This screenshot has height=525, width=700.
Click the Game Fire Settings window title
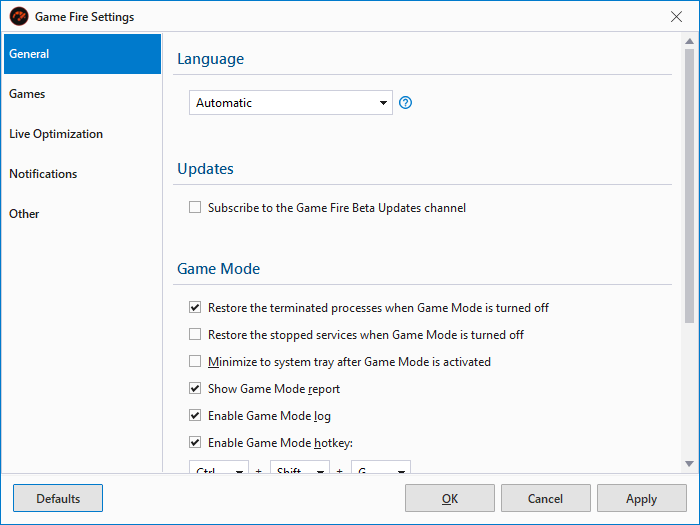[84, 17]
